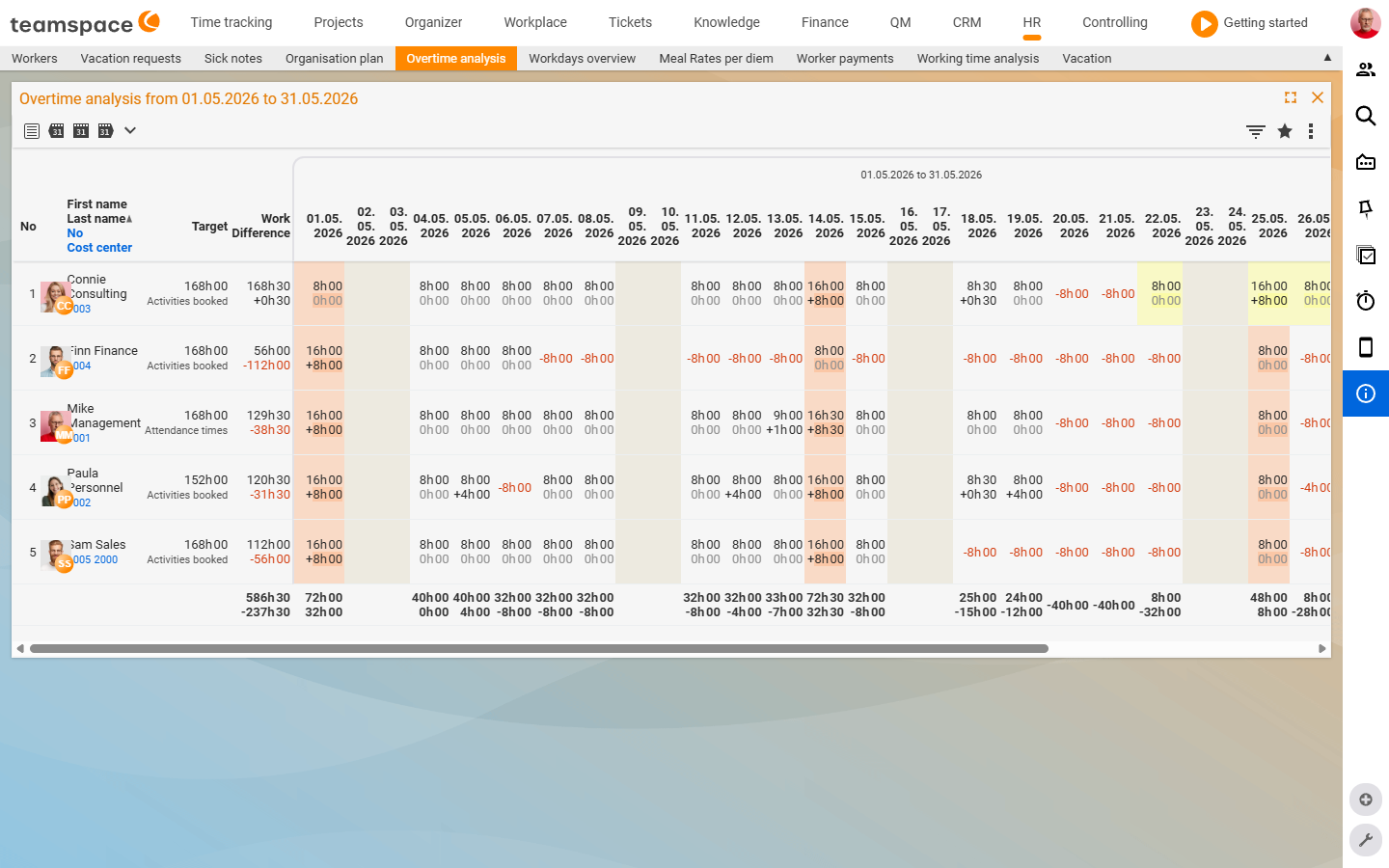Switch to Vacation requests tab
Image resolution: width=1389 pixels, height=868 pixels.
[x=131, y=59]
